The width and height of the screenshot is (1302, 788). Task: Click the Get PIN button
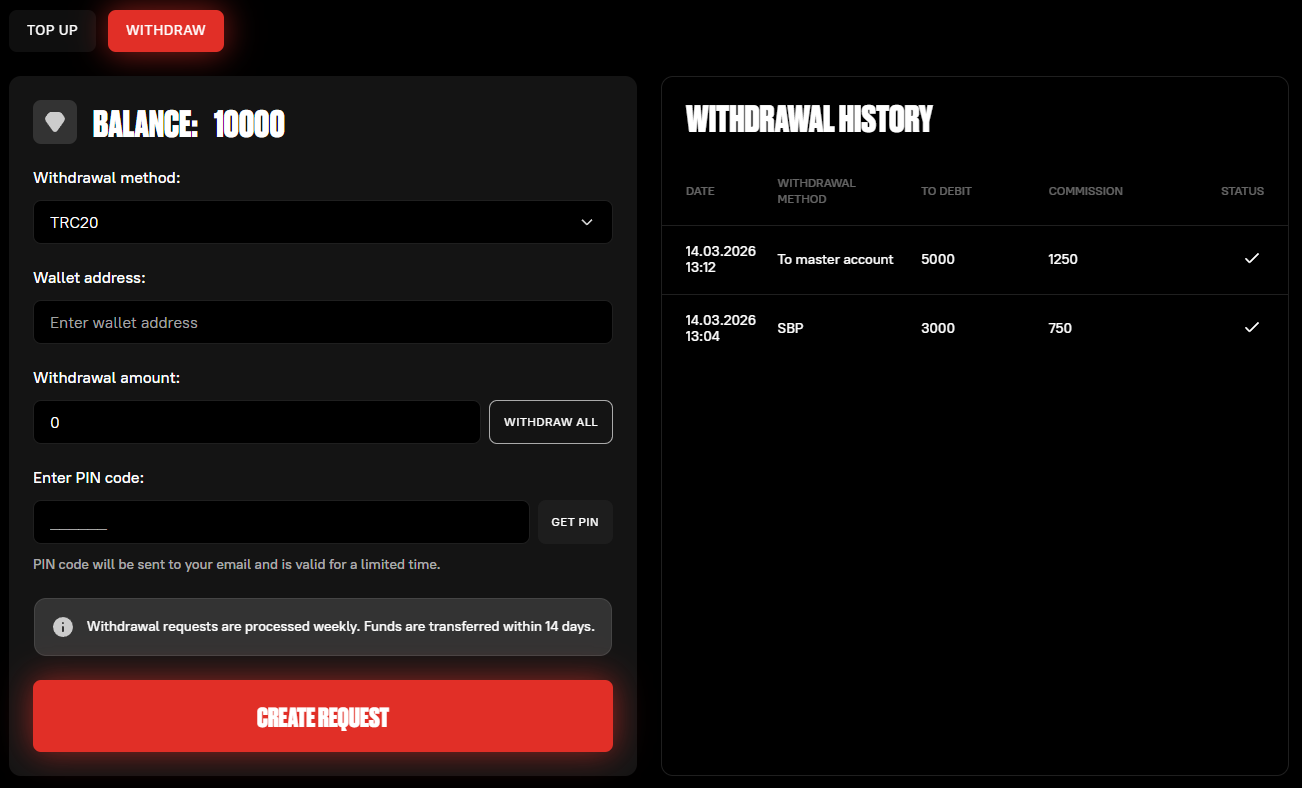pyautogui.click(x=575, y=522)
